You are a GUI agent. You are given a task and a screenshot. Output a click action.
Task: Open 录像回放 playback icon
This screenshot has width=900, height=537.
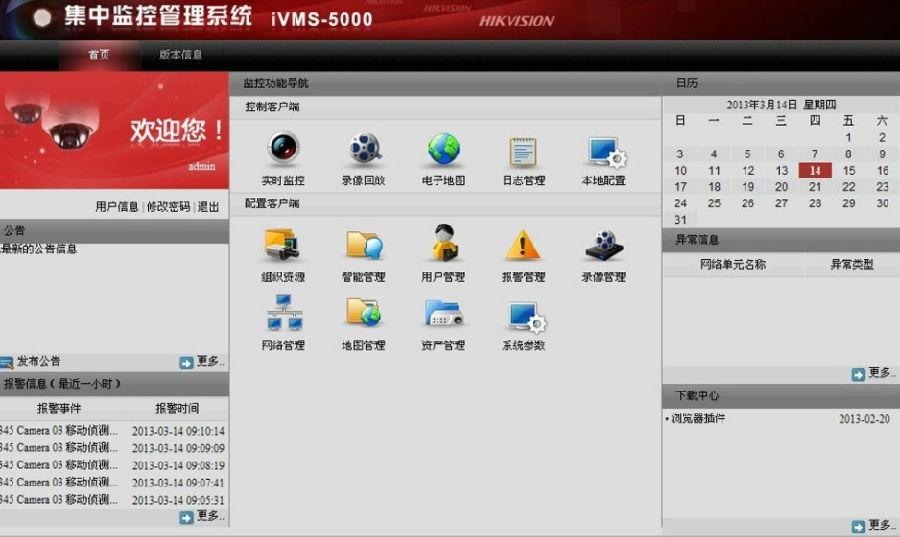(x=364, y=148)
